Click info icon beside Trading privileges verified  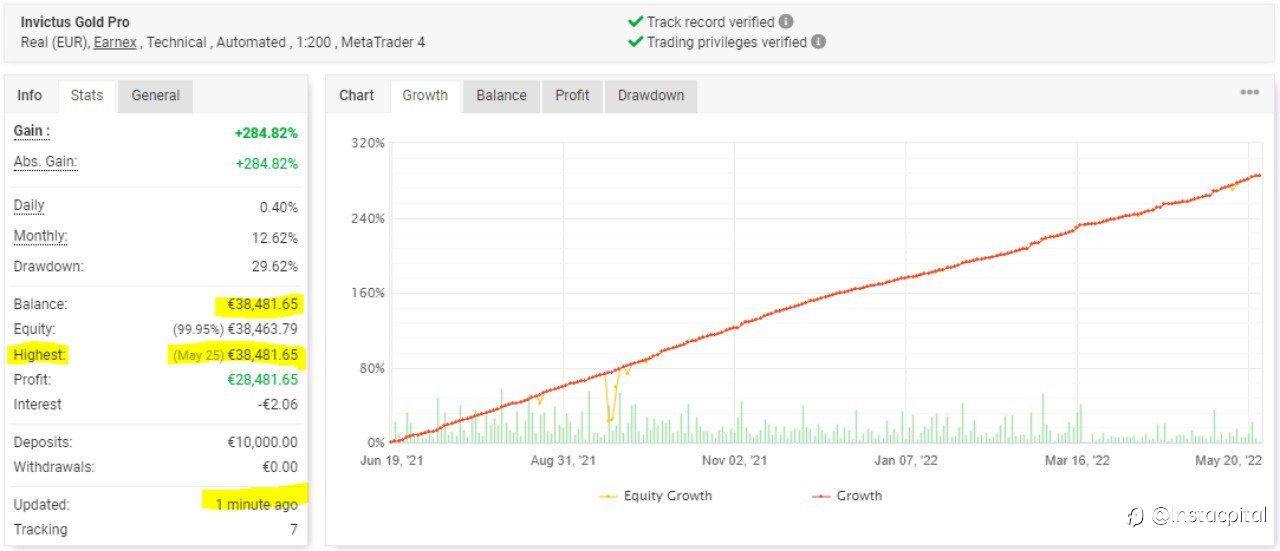coord(818,42)
